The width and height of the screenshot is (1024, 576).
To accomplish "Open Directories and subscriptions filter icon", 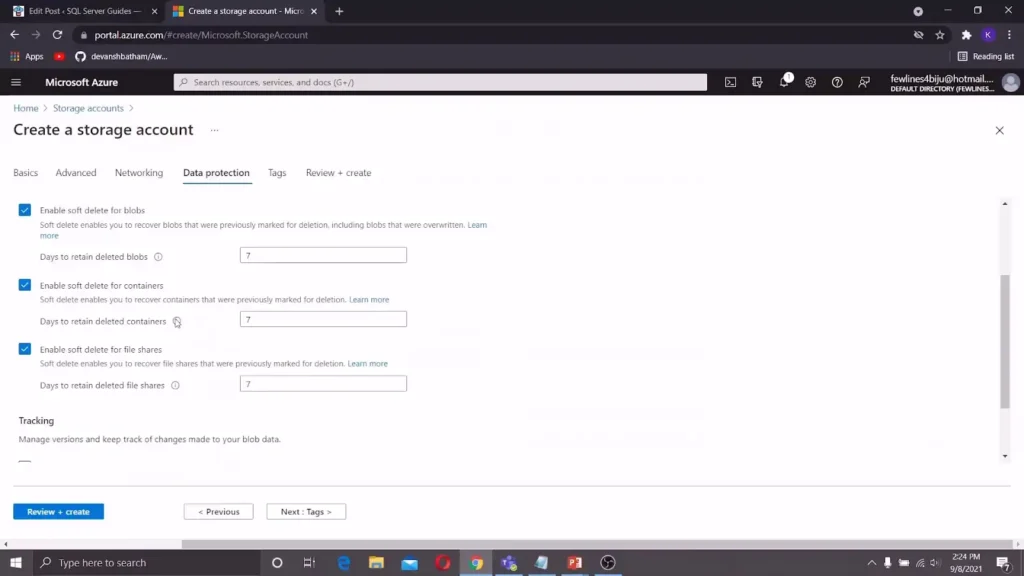I will pos(757,82).
